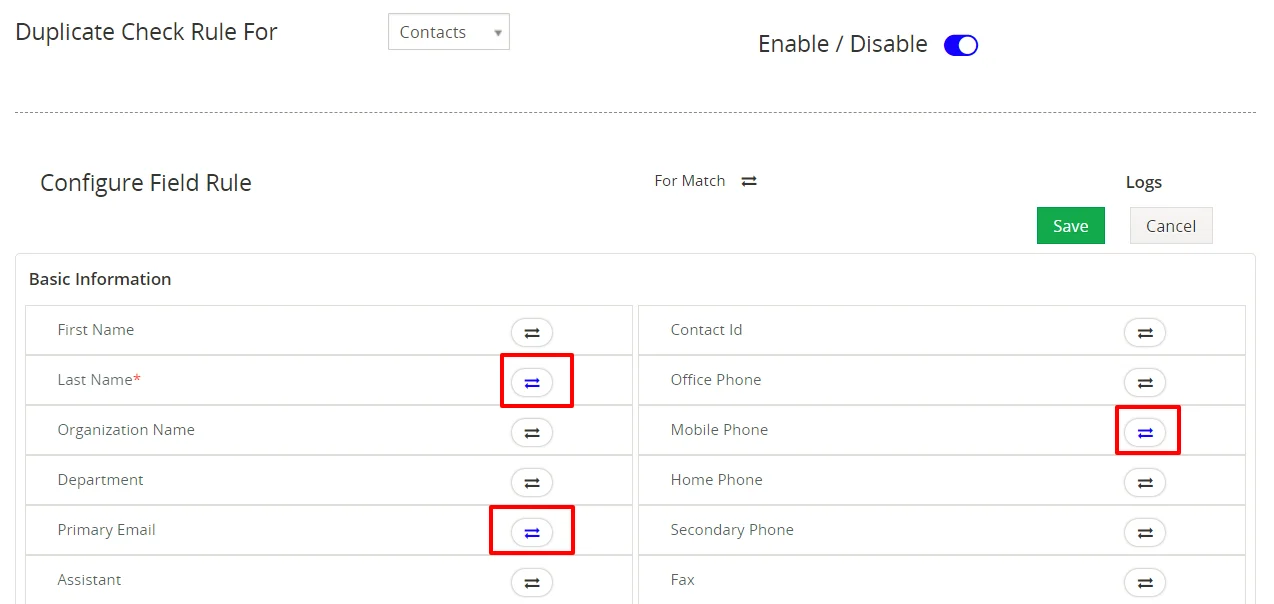Click the match icon for Contact Id

coord(1145,332)
